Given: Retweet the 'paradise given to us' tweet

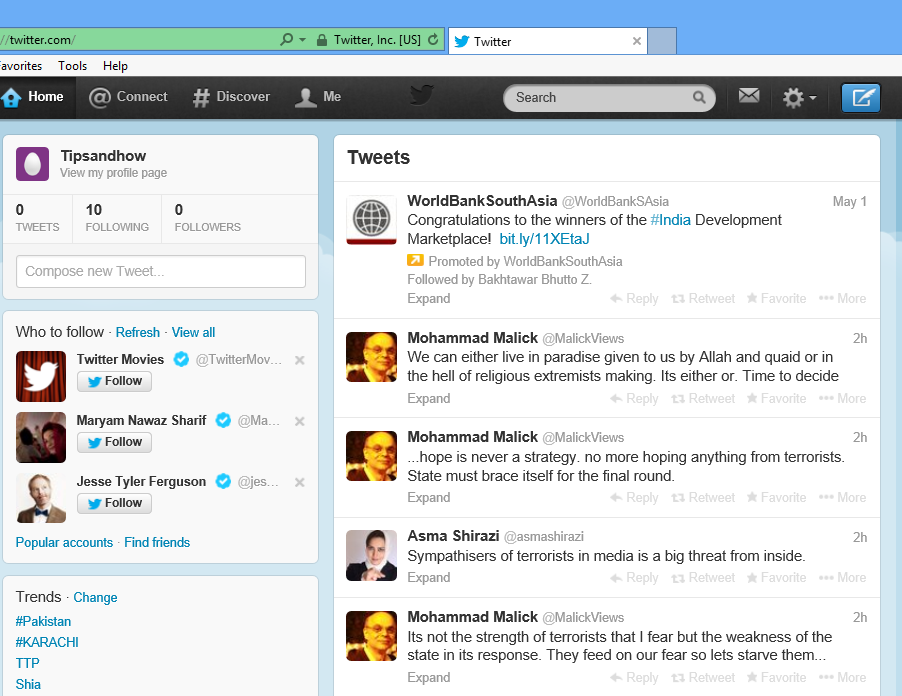Looking at the screenshot, I should pos(703,399).
